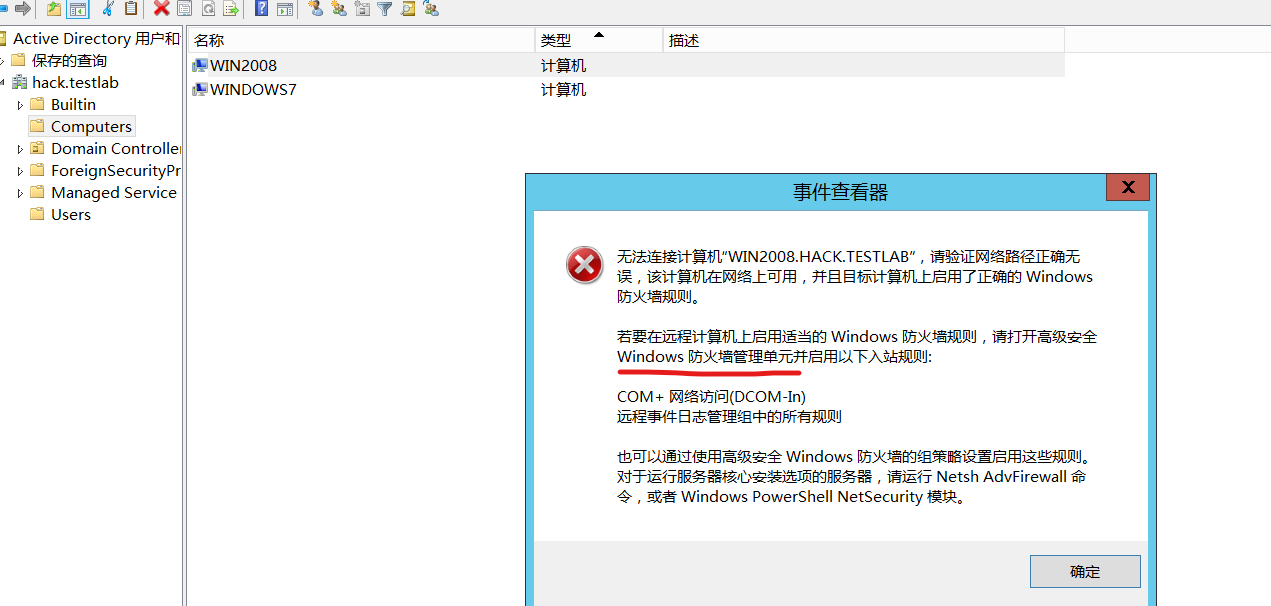Click the Up one level folder icon
Image resolution: width=1271 pixels, height=606 pixels.
click(54, 9)
